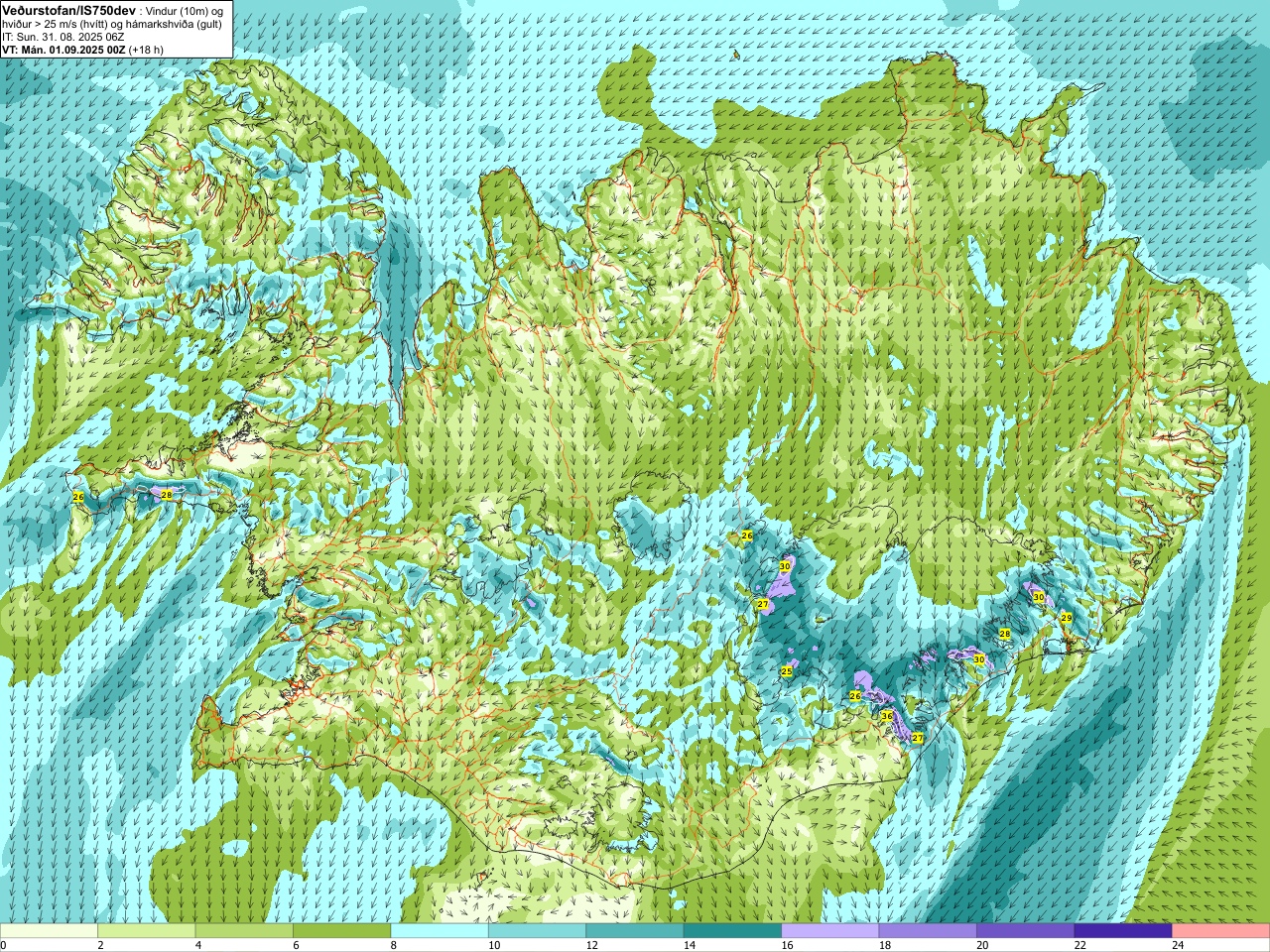Image resolution: width=1270 pixels, height=952 pixels.
Task: Select the 16–18 m/s lavender legend swatch
Action: click(830, 931)
